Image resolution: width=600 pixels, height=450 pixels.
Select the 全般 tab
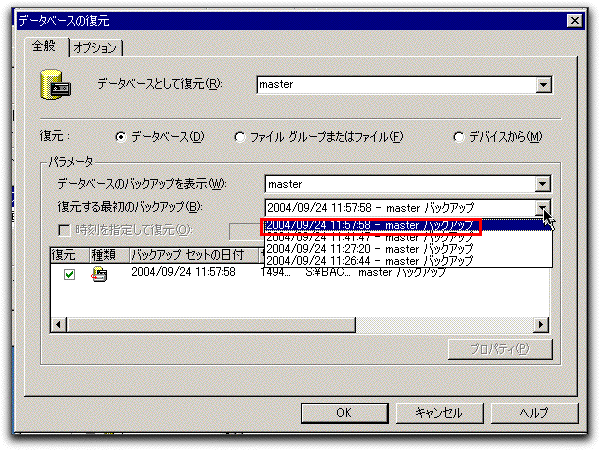tap(45, 47)
